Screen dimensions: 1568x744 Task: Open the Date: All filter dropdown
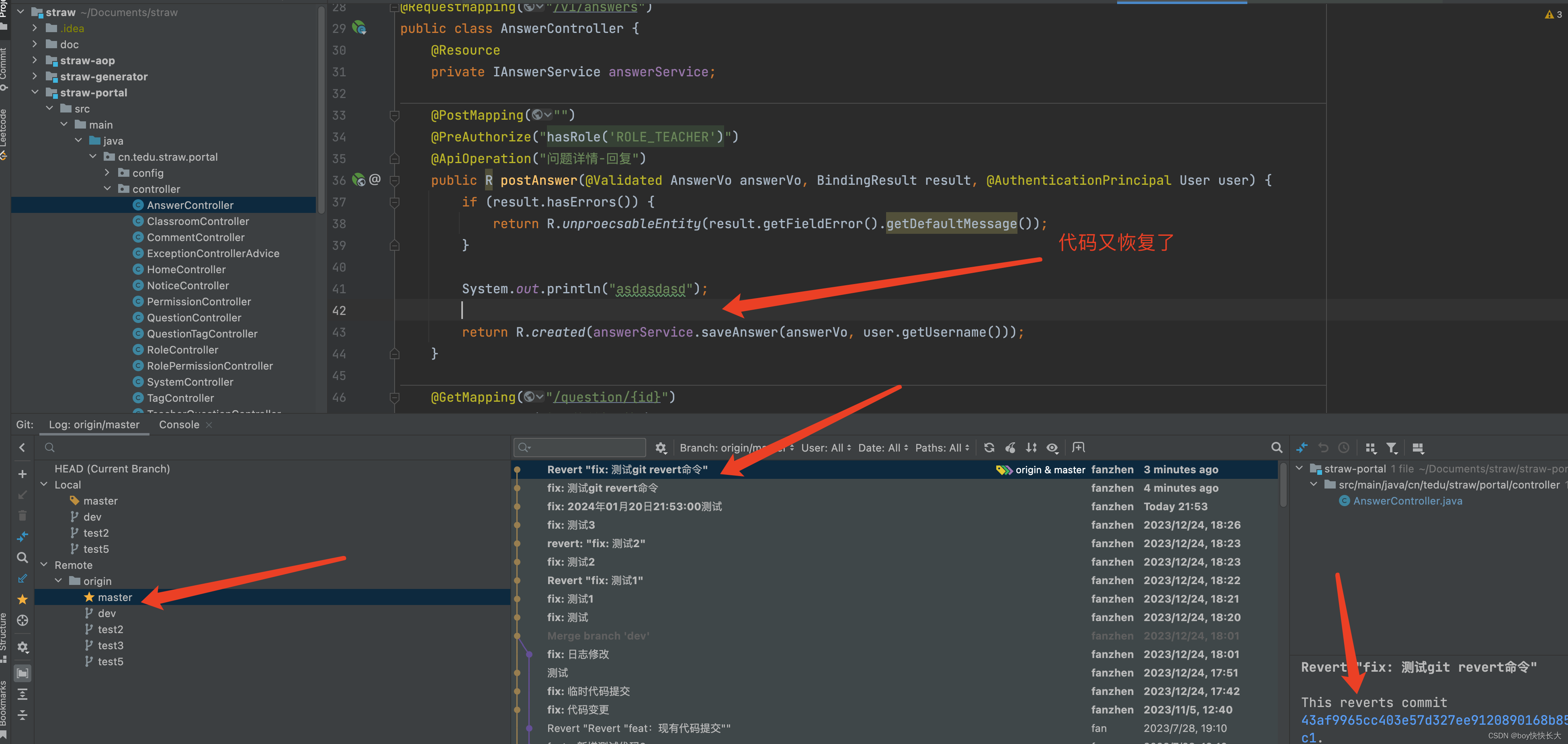[883, 448]
